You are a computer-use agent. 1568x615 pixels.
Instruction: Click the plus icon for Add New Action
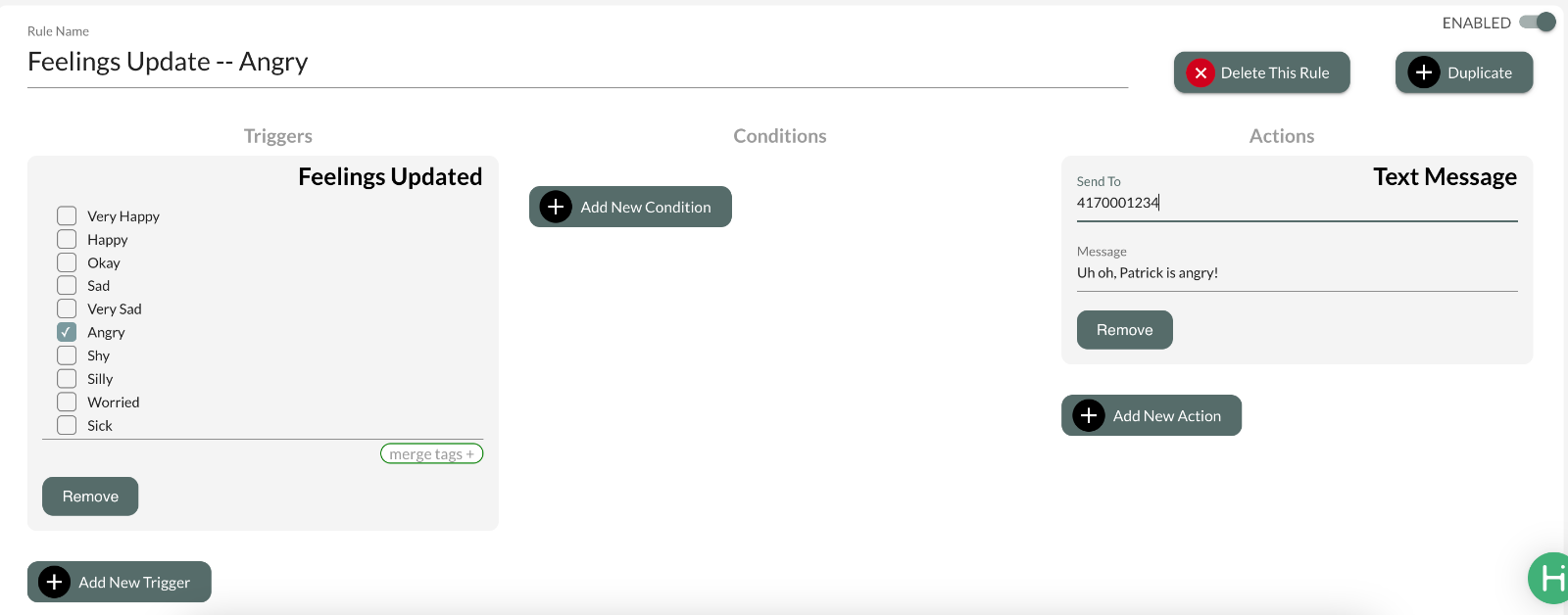1088,415
